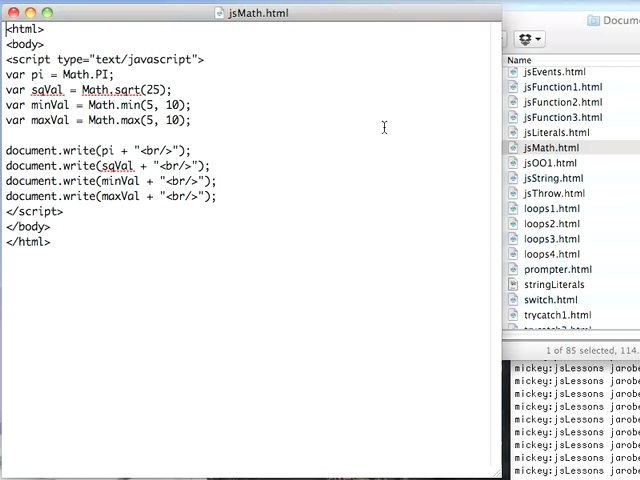Click the file icon next to jsFunction3.html

click(513, 118)
